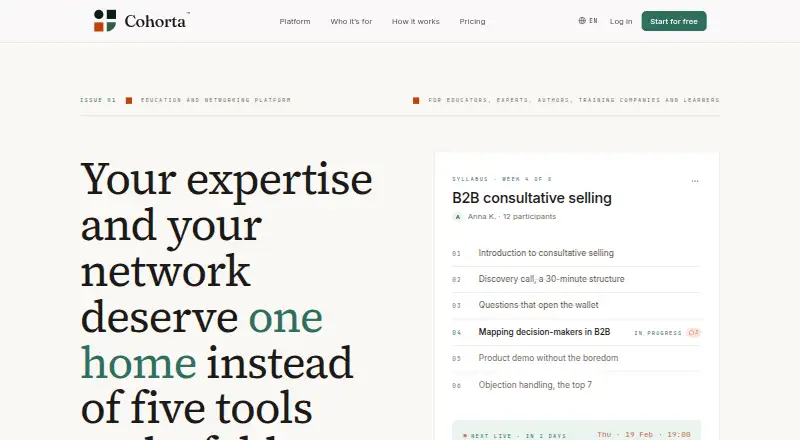
Task: Switch language via EN selector
Action: pyautogui.click(x=588, y=21)
